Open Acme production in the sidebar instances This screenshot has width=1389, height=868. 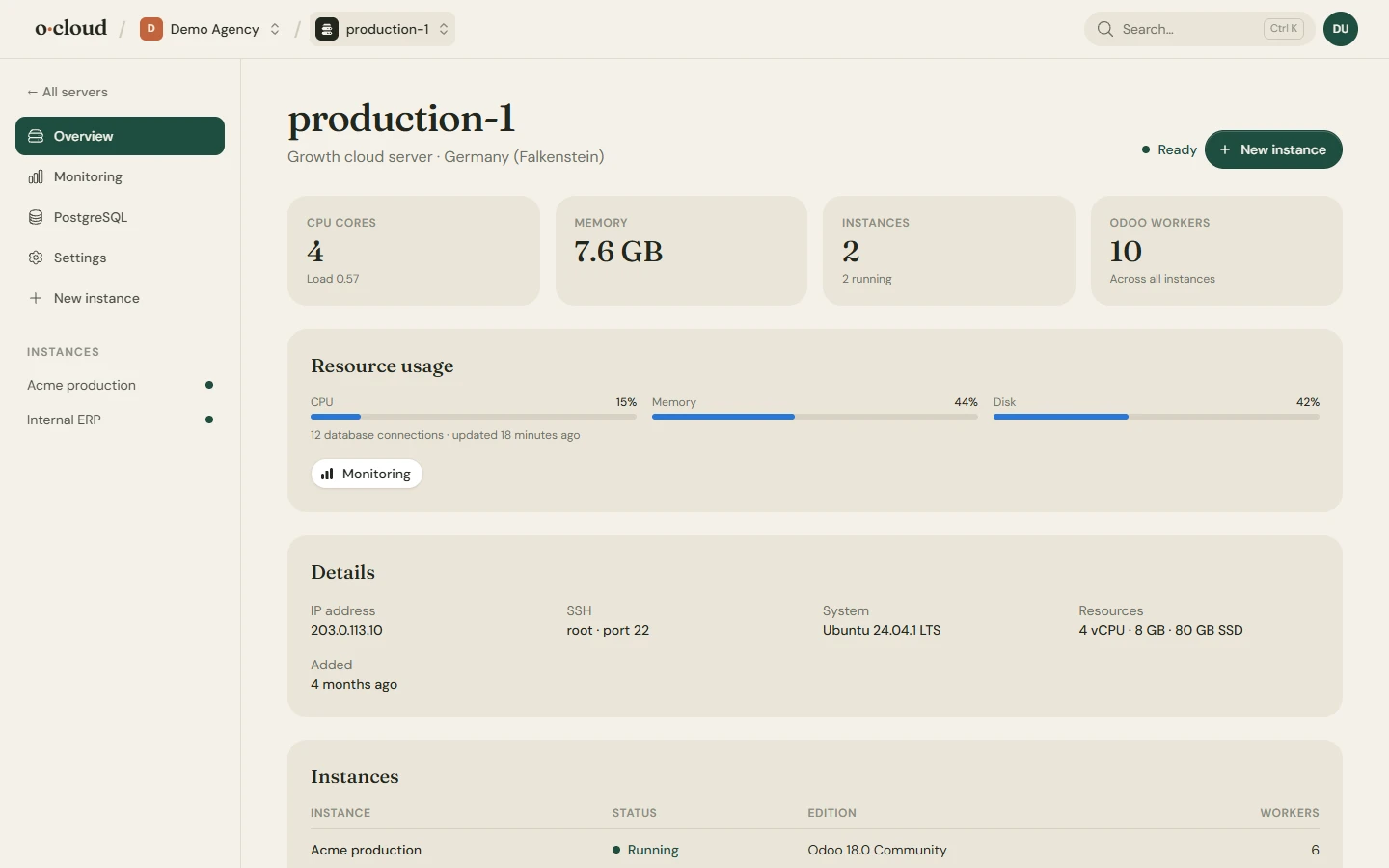tap(120, 385)
